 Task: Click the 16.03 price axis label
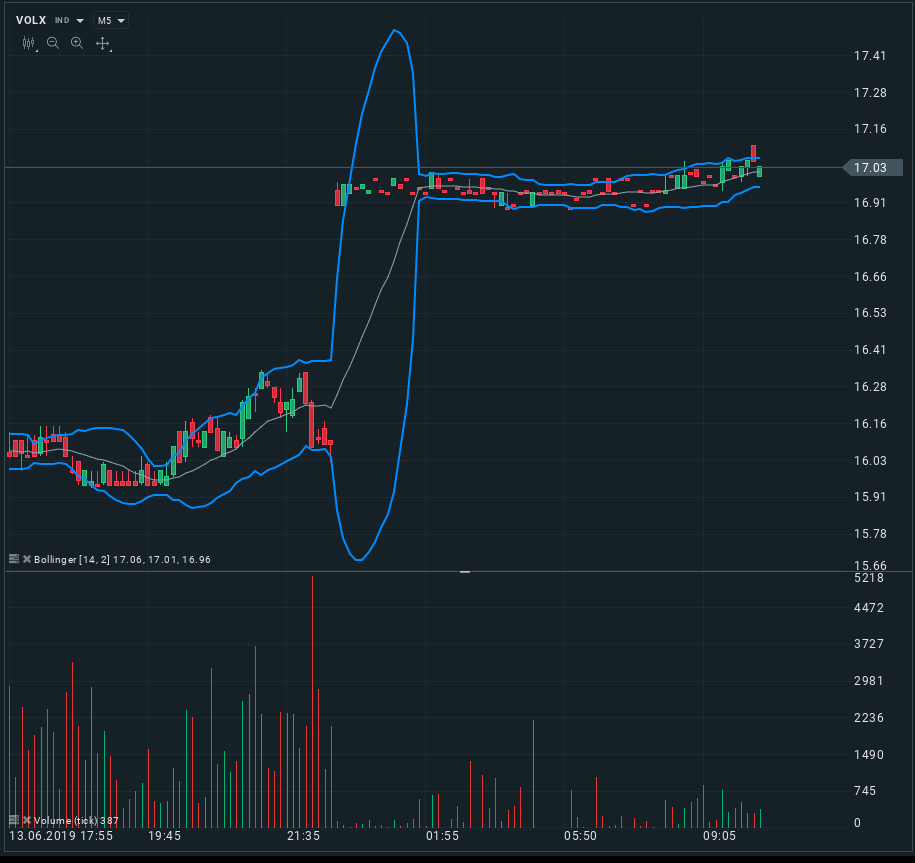pos(870,461)
